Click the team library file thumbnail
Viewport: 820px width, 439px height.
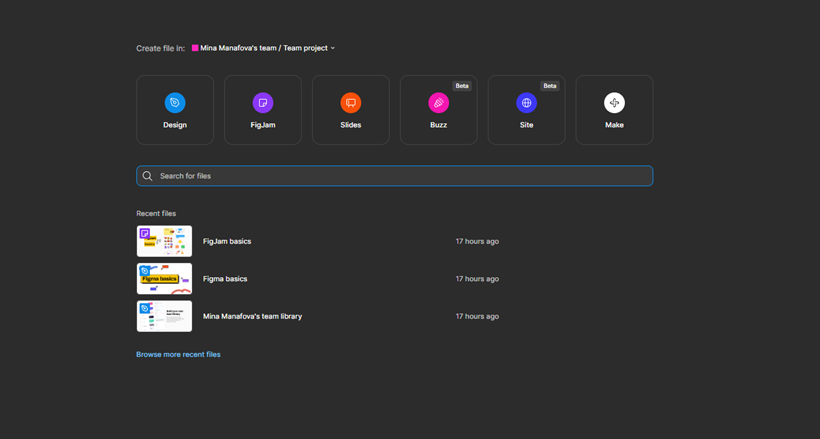pos(164,316)
